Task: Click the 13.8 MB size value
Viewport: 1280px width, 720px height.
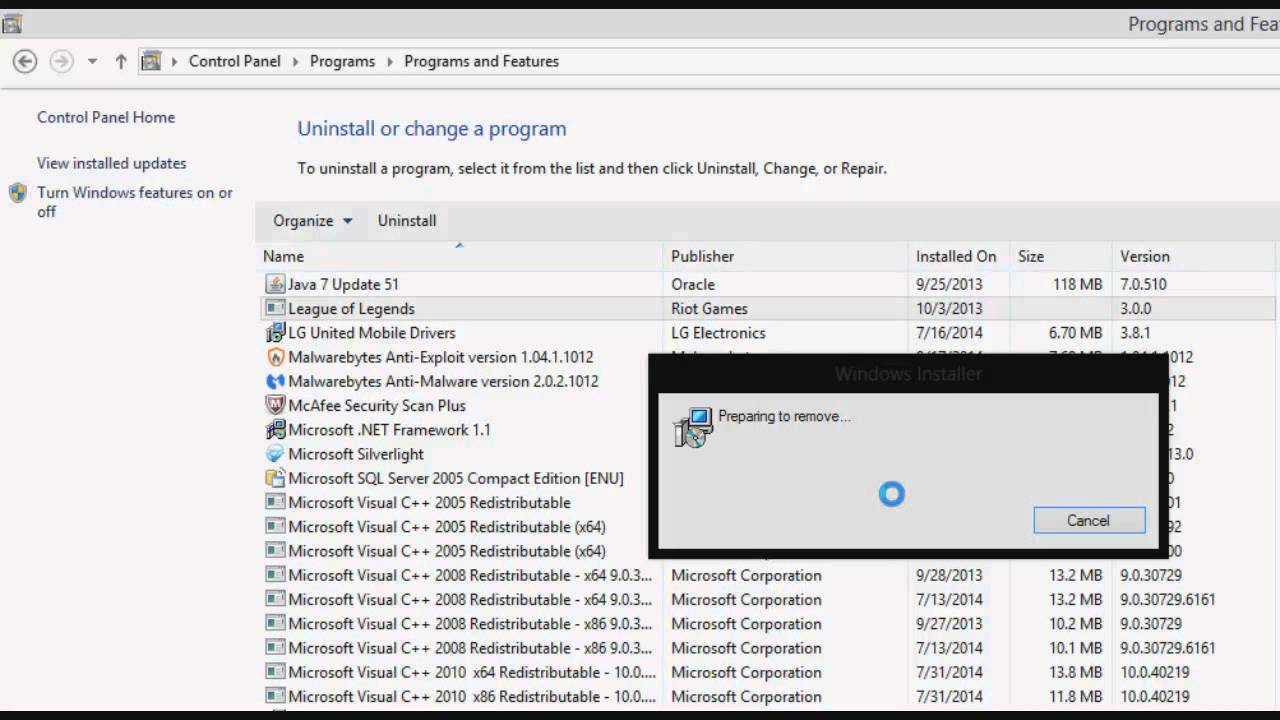Action: tap(1075, 672)
